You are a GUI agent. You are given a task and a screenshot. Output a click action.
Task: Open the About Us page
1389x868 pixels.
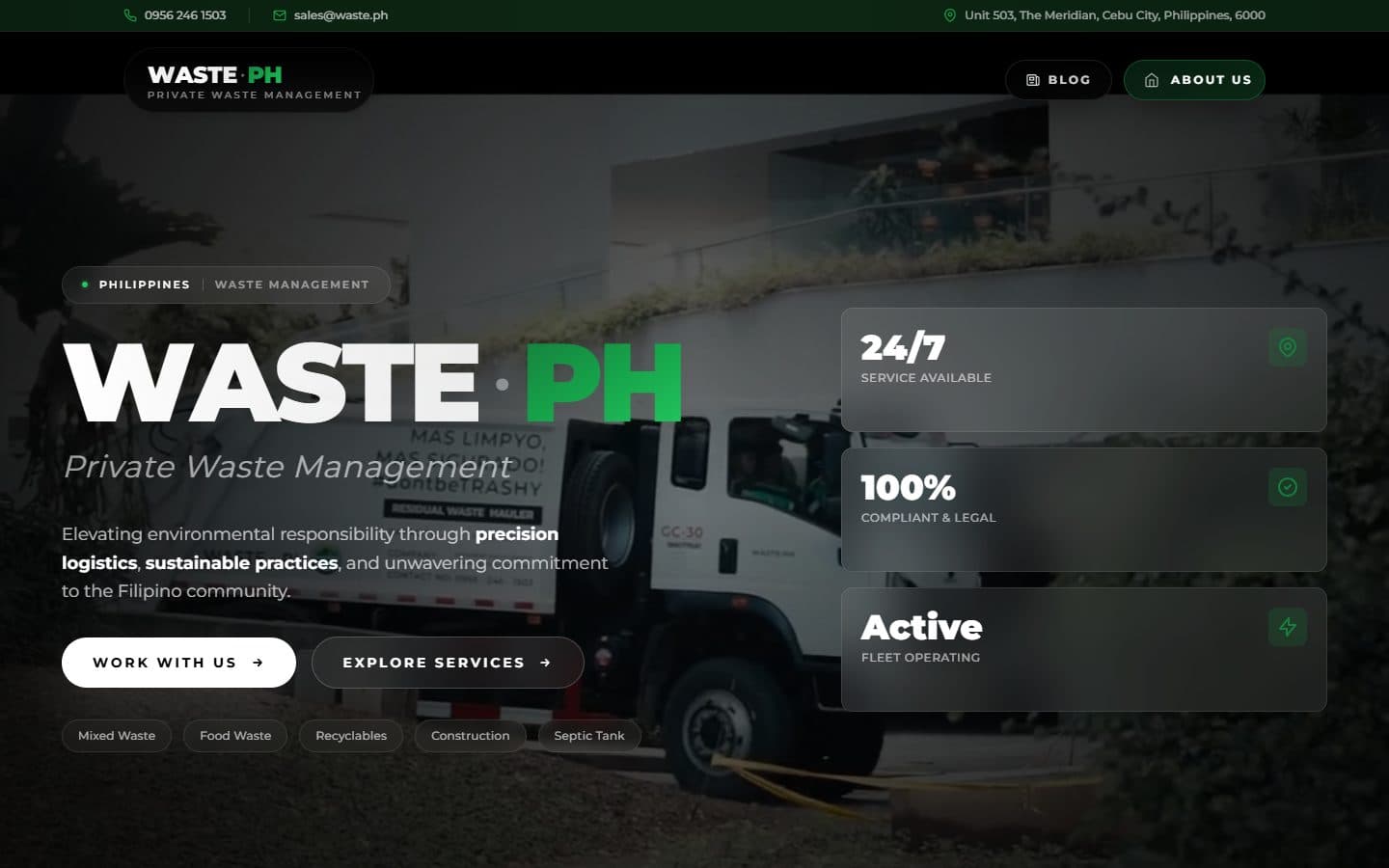(1194, 80)
